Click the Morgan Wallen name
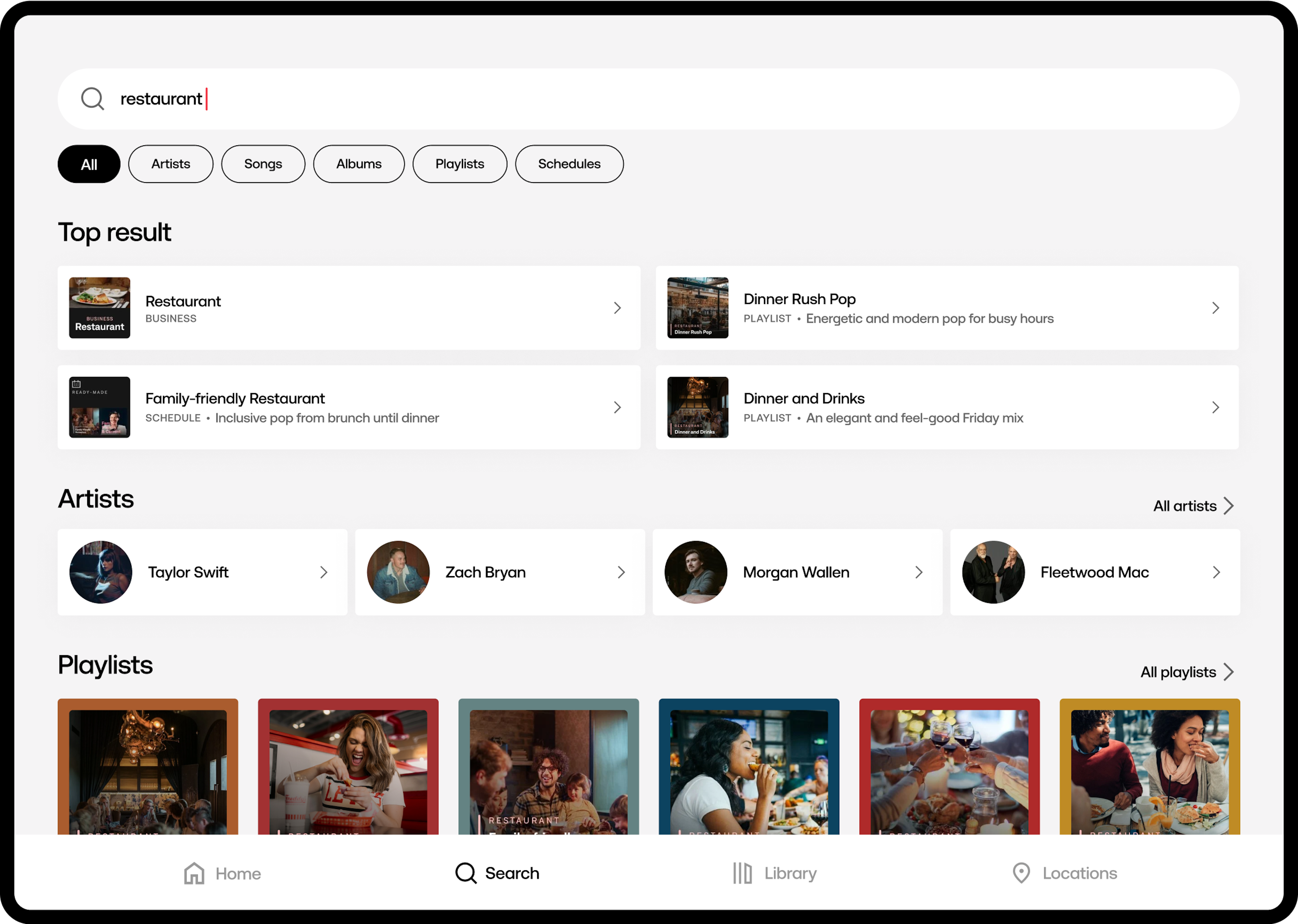The height and width of the screenshot is (924, 1298). point(796,572)
